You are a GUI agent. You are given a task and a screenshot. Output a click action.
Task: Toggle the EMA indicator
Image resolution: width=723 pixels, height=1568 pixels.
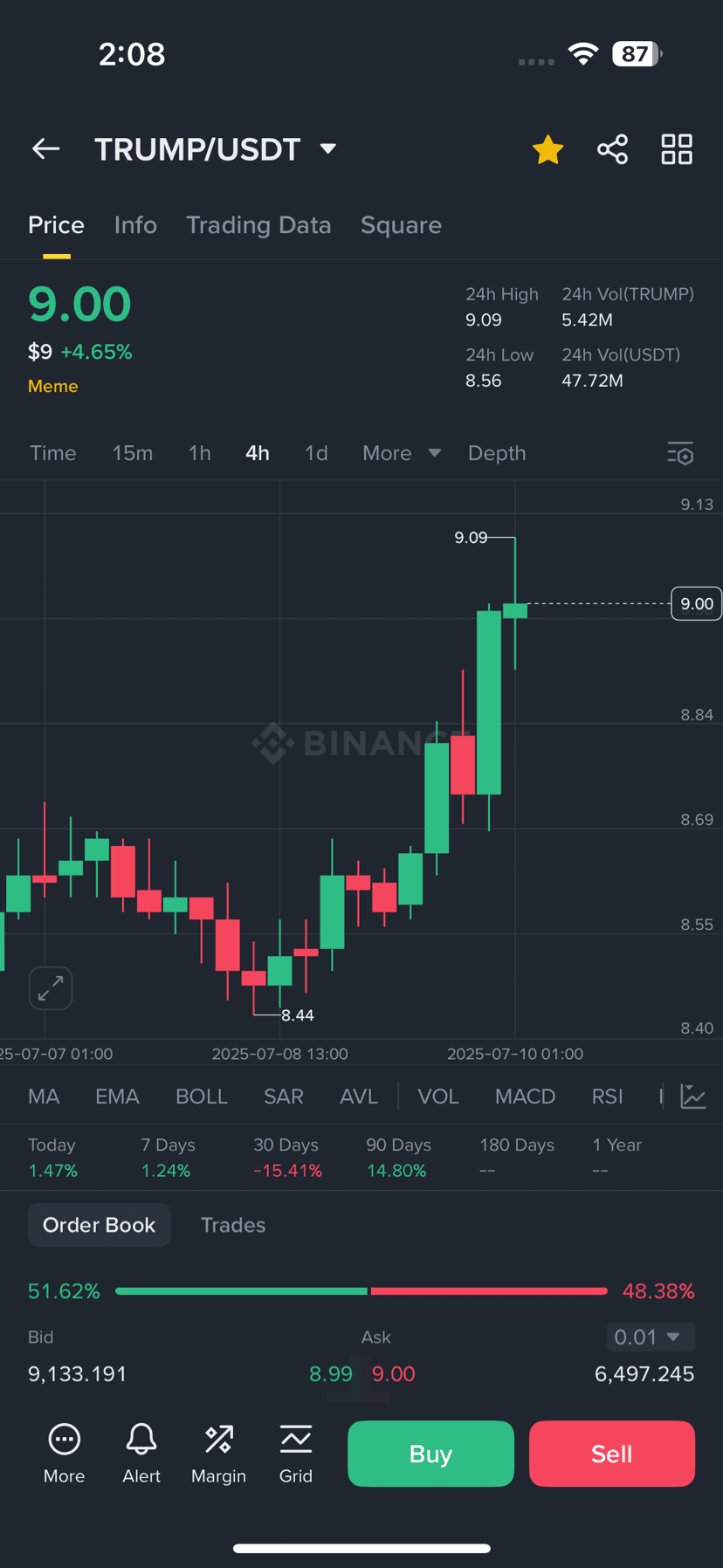click(117, 1097)
